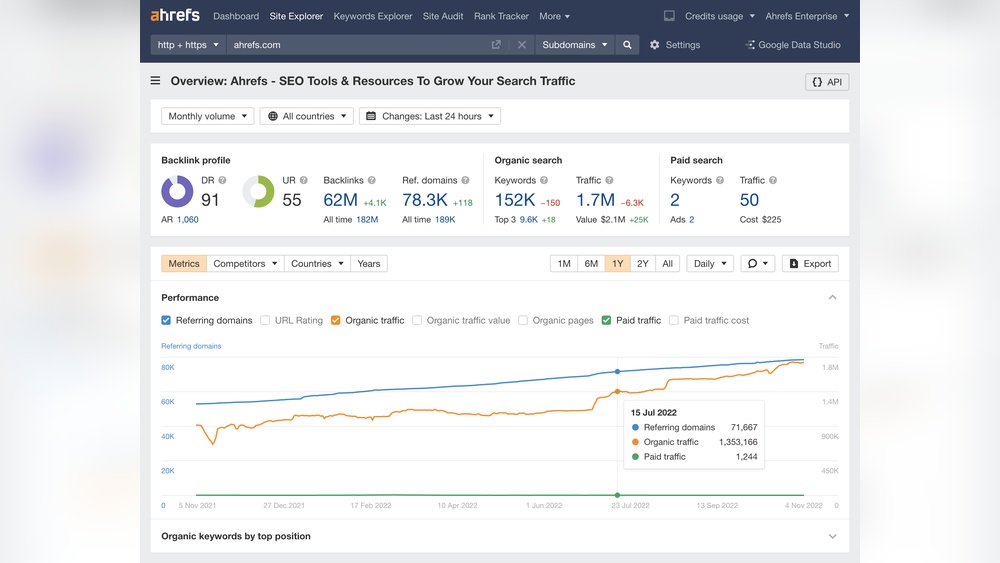Open Site Explorer

click(296, 16)
